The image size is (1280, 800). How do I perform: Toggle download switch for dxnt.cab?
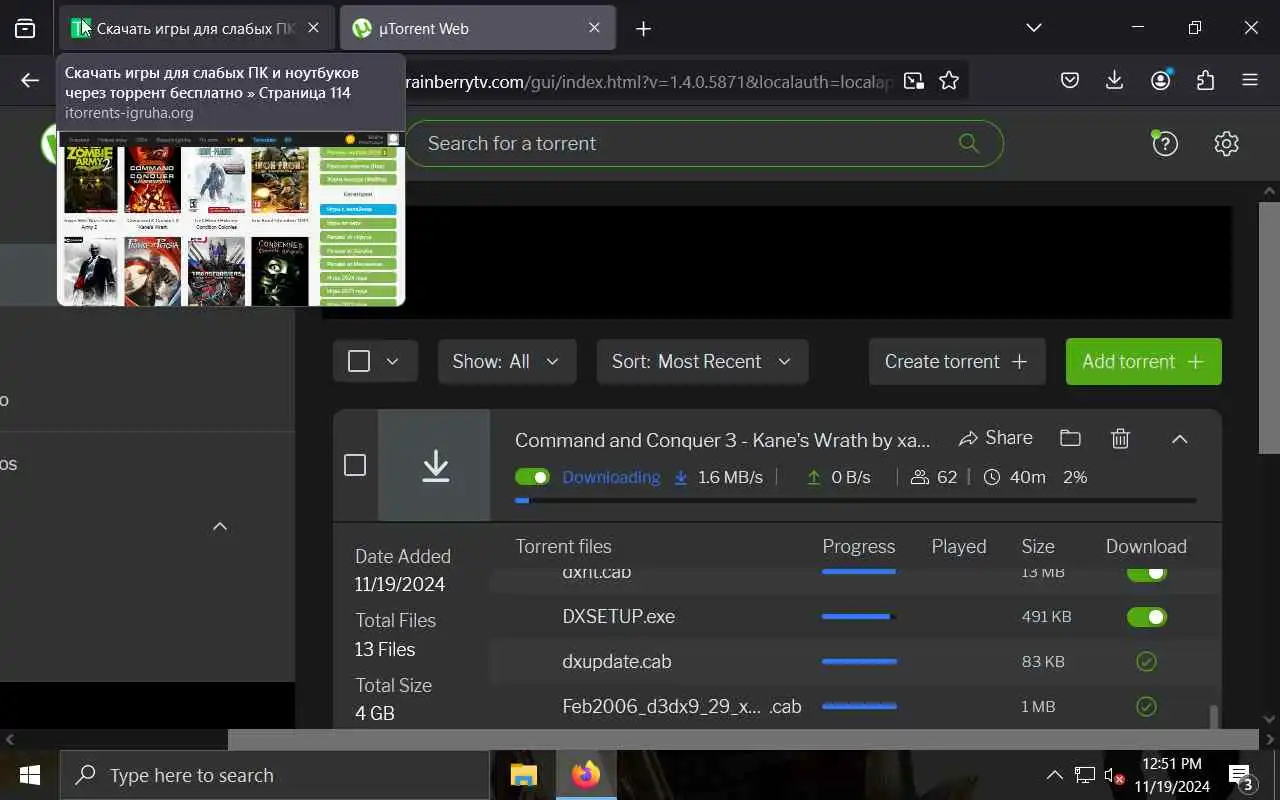(x=1146, y=573)
